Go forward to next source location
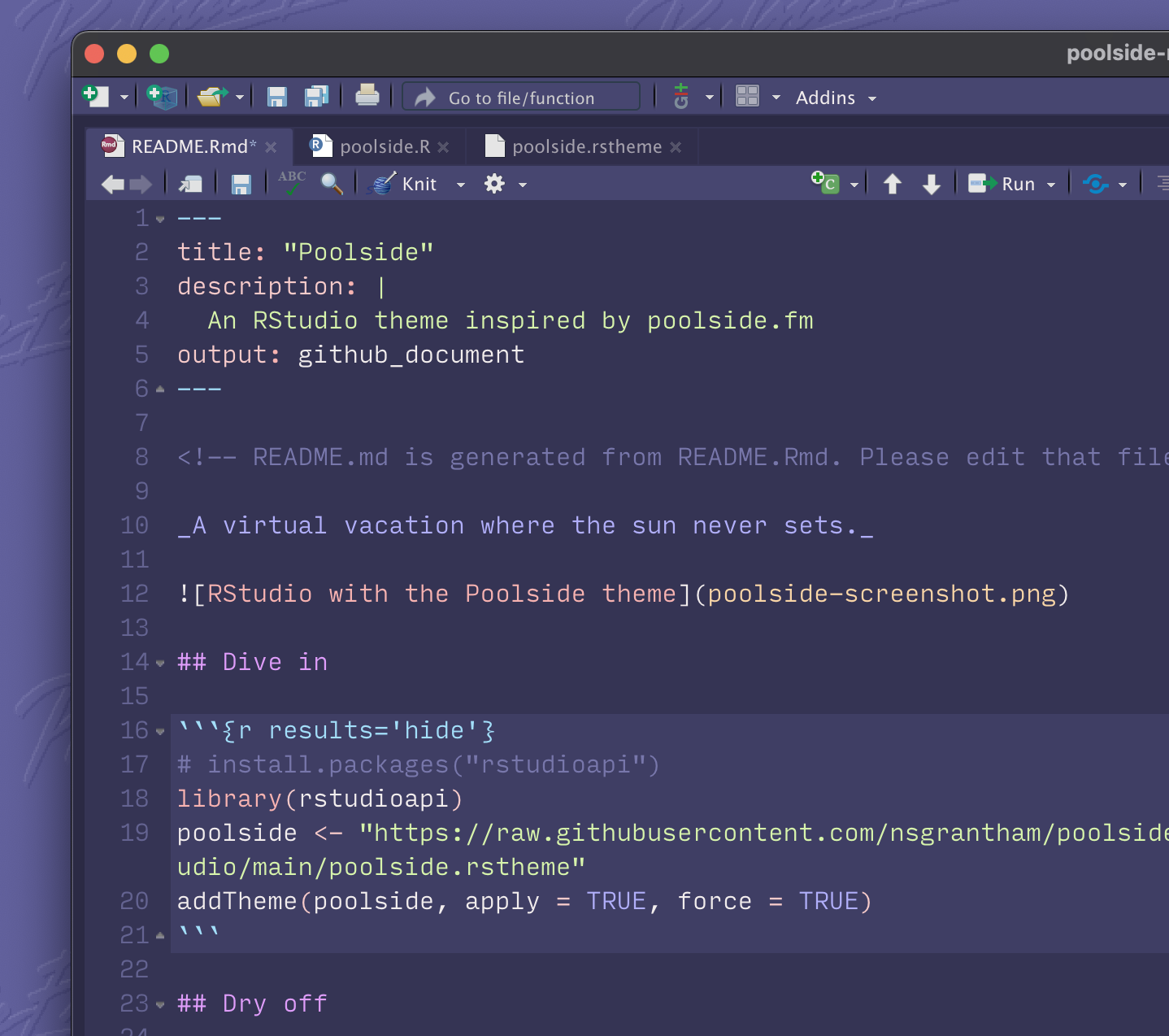 coord(141,185)
